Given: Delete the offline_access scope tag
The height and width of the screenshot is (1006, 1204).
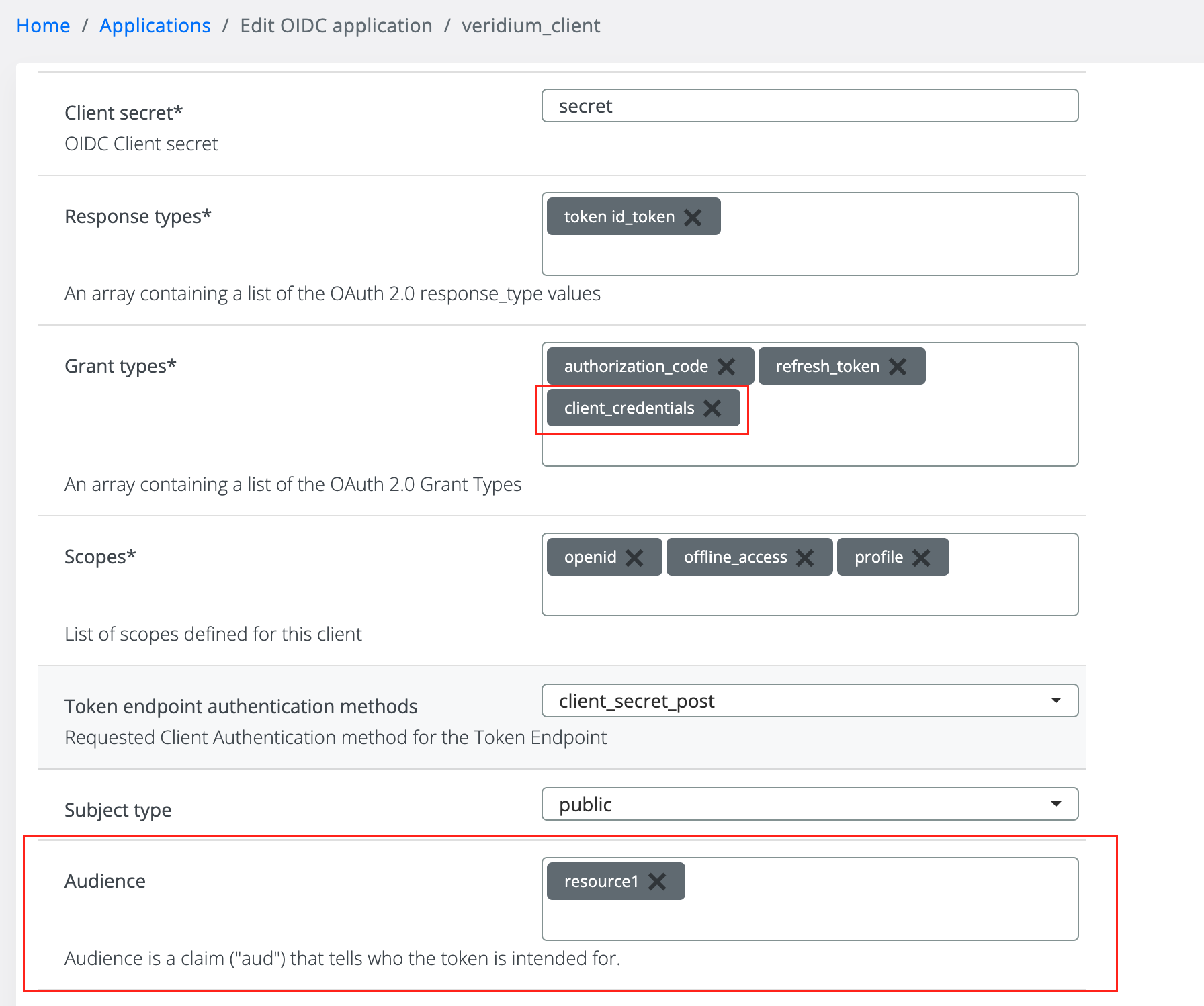Looking at the screenshot, I should 805,557.
